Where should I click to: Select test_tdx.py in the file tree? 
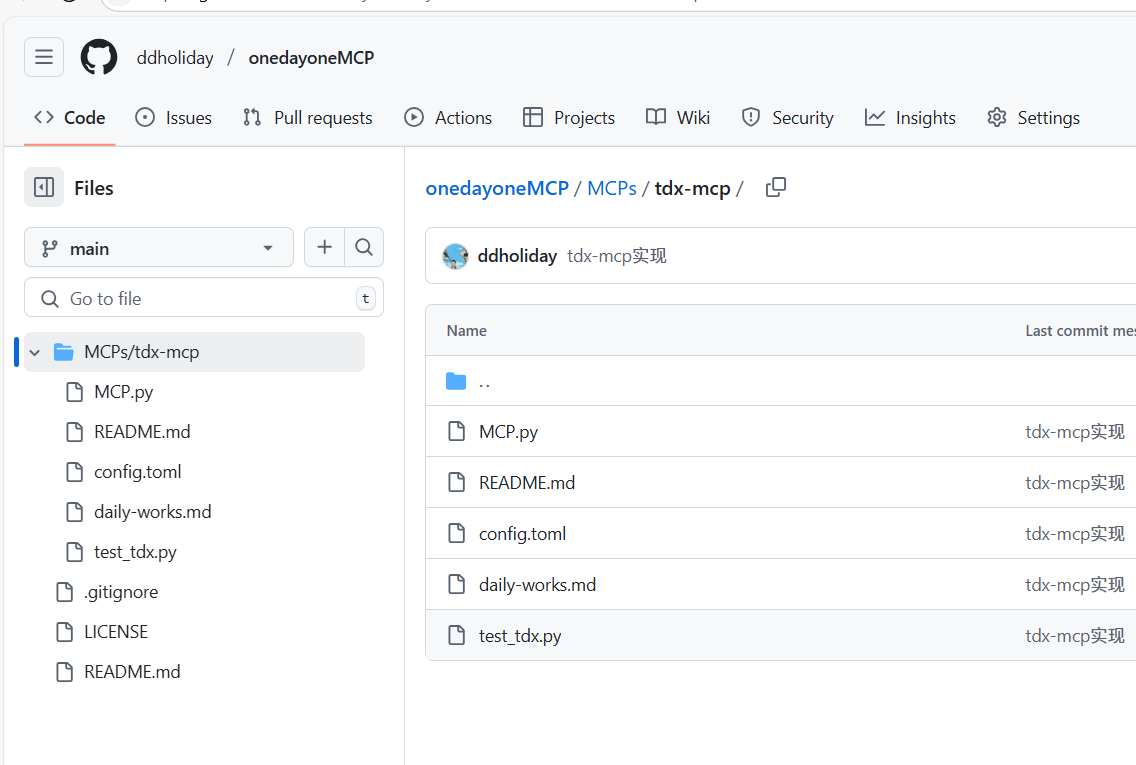pos(135,552)
